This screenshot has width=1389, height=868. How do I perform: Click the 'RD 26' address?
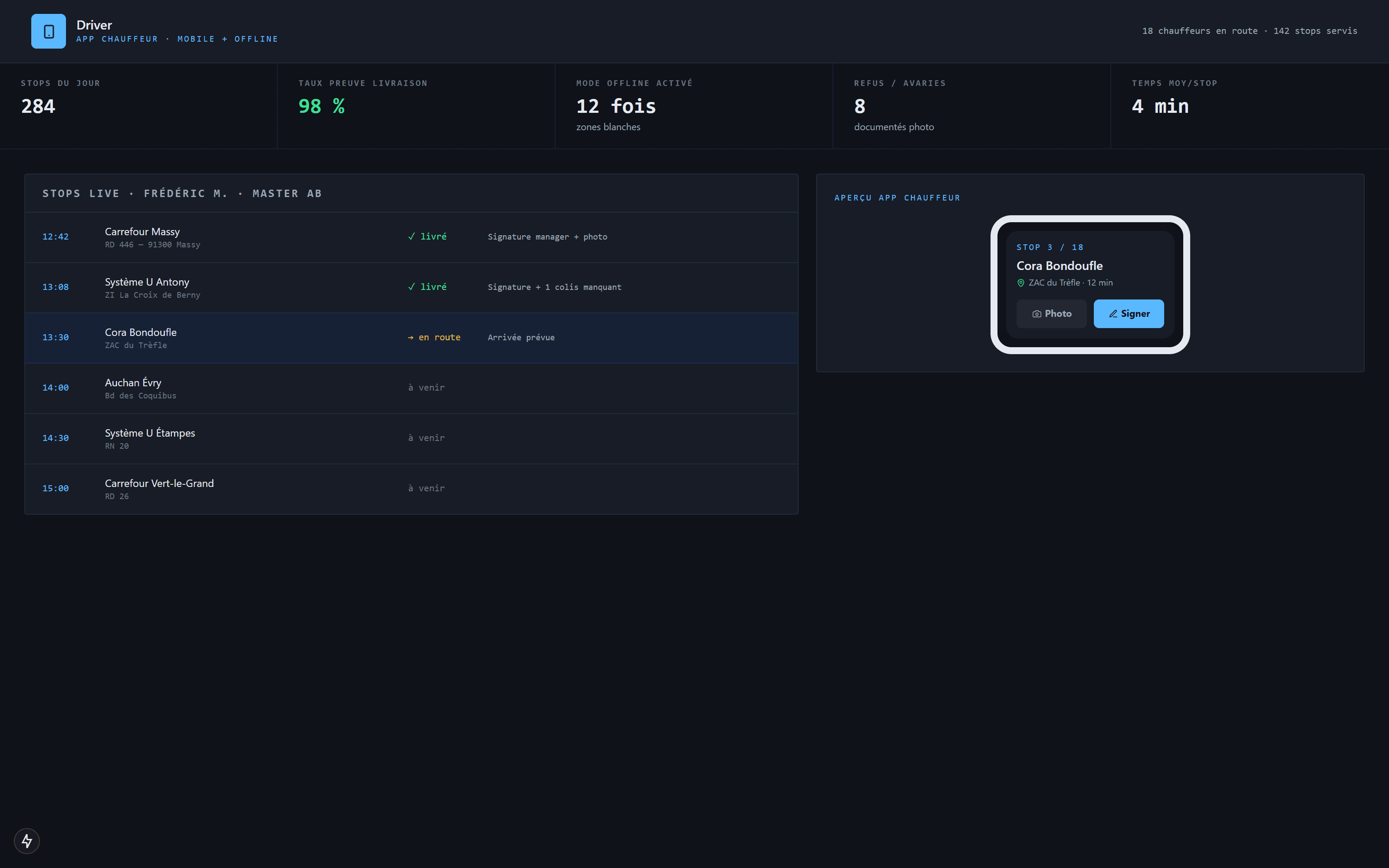tap(117, 496)
